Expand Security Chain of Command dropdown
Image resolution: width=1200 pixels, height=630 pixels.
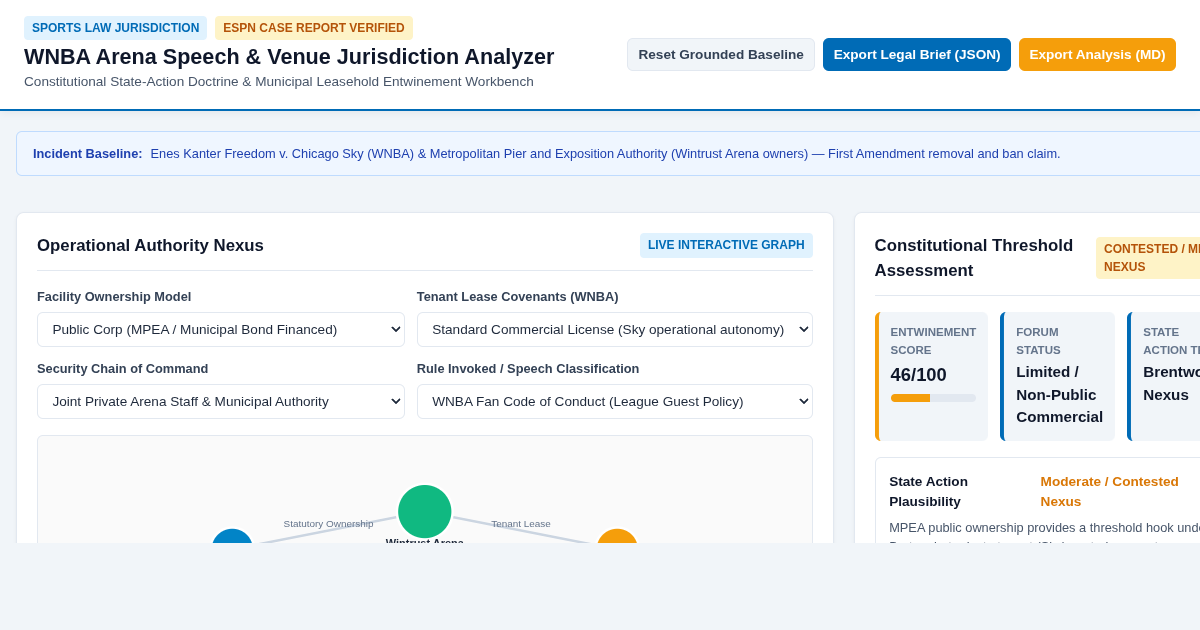tap(221, 401)
